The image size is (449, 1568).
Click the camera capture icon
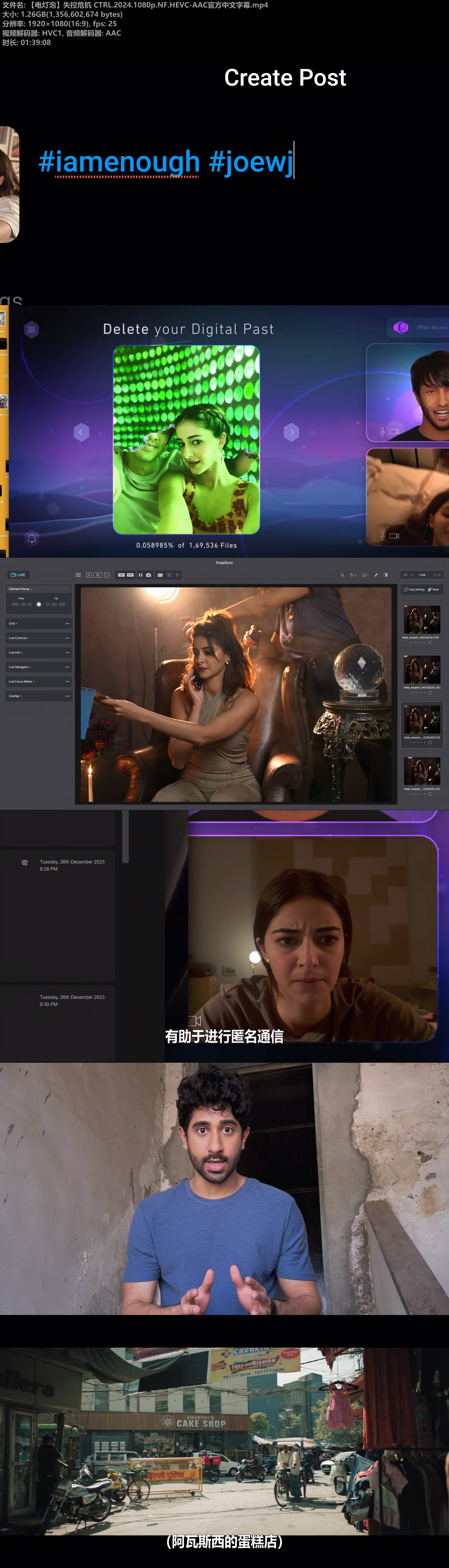pyautogui.click(x=148, y=574)
